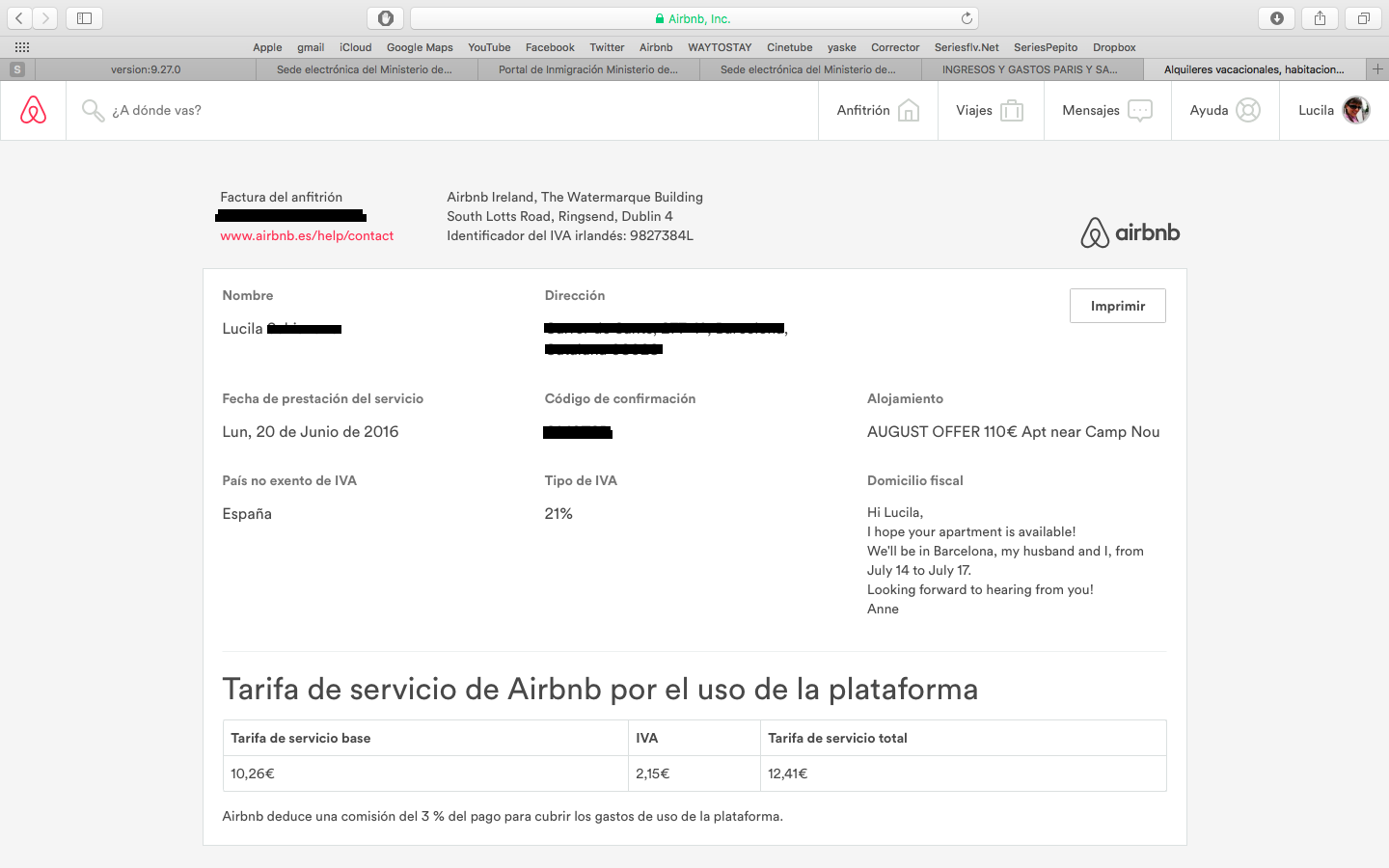The width and height of the screenshot is (1389, 868).
Task: Click Identificador del IVA irlandés: 9827384L text
Action: [570, 235]
